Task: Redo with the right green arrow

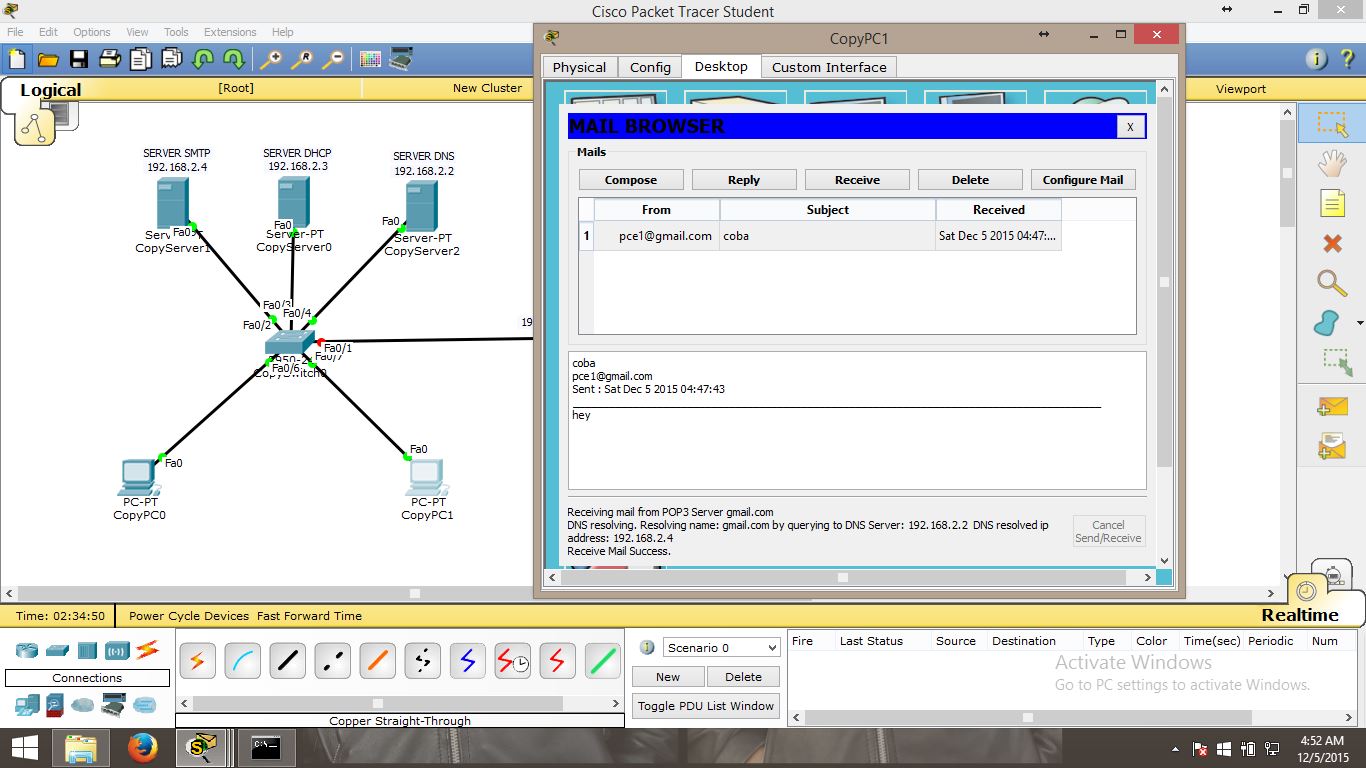Action: (234, 59)
